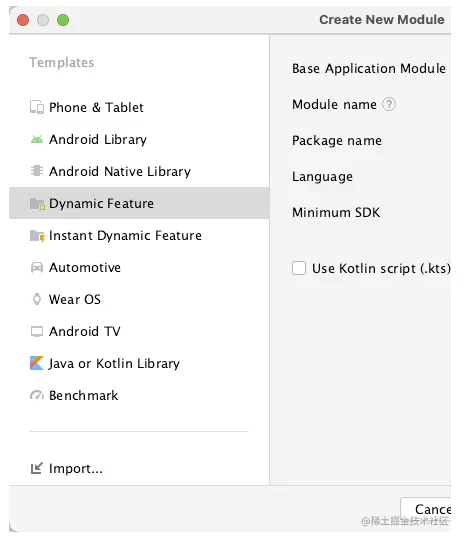Click the Module name label
463x541 pixels.
[334, 104]
